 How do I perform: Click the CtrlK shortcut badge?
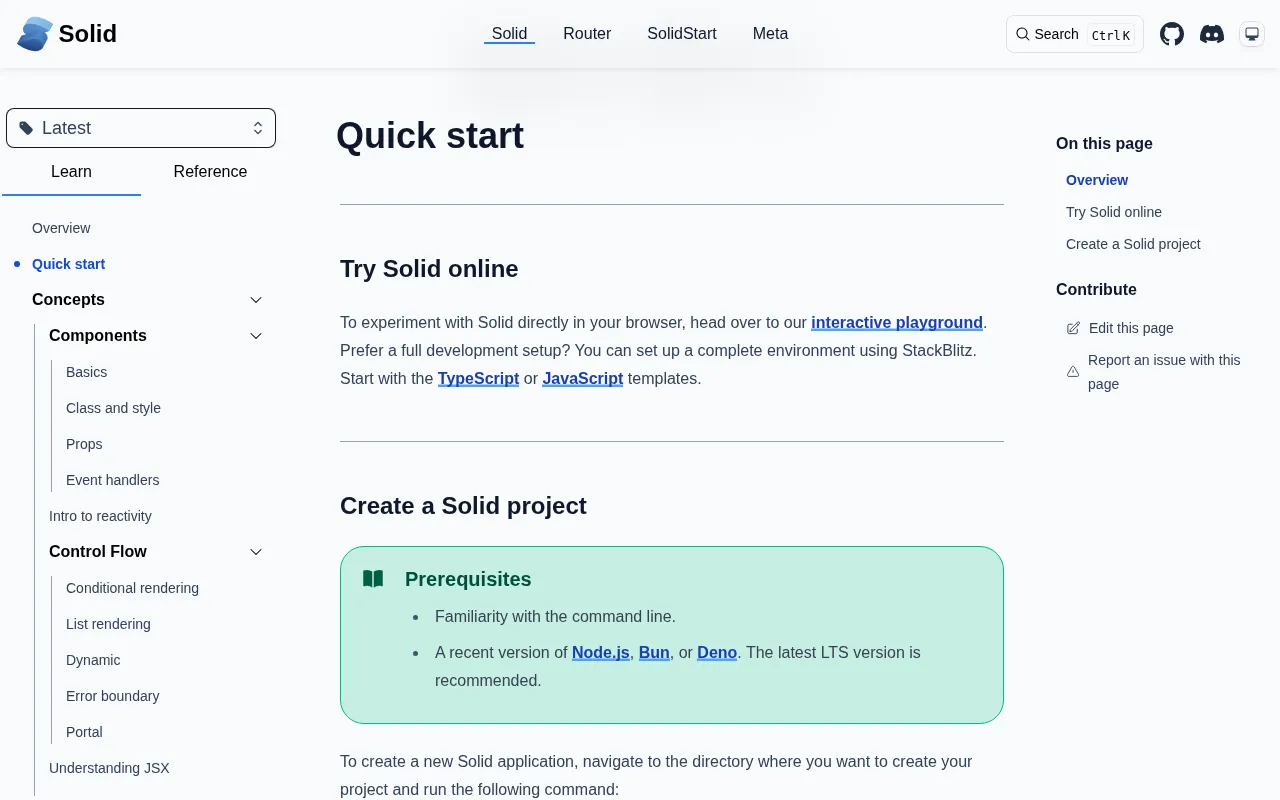1111,35
